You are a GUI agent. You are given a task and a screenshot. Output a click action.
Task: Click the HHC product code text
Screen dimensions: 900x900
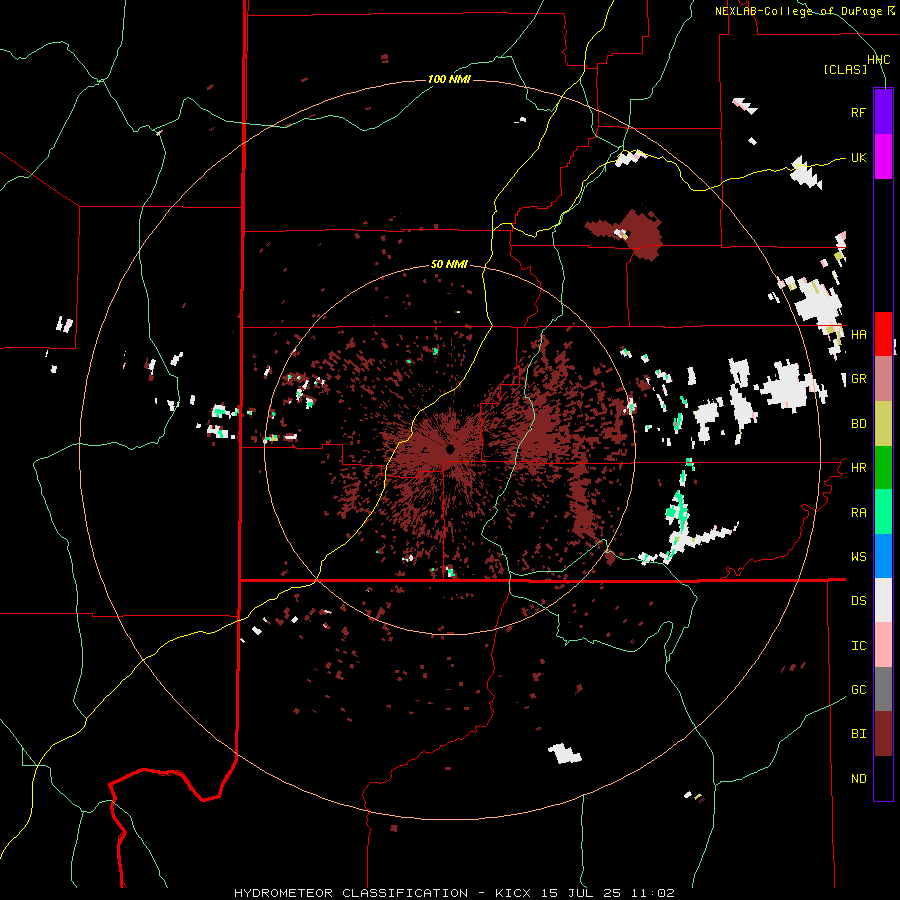coord(879,60)
